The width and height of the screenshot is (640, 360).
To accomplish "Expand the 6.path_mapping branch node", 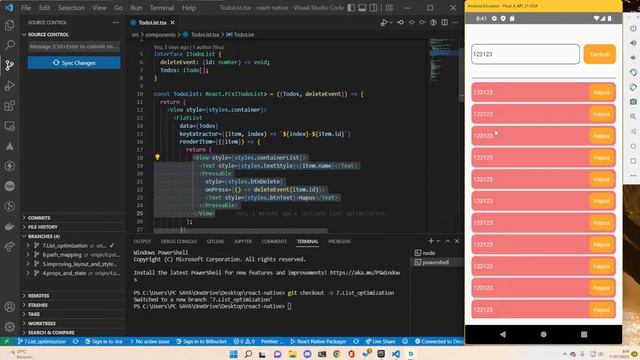I will click(28, 255).
